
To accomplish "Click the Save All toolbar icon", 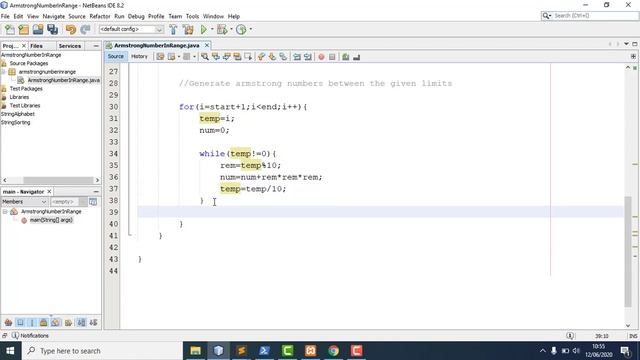I will pyautogui.click(x=52, y=29).
